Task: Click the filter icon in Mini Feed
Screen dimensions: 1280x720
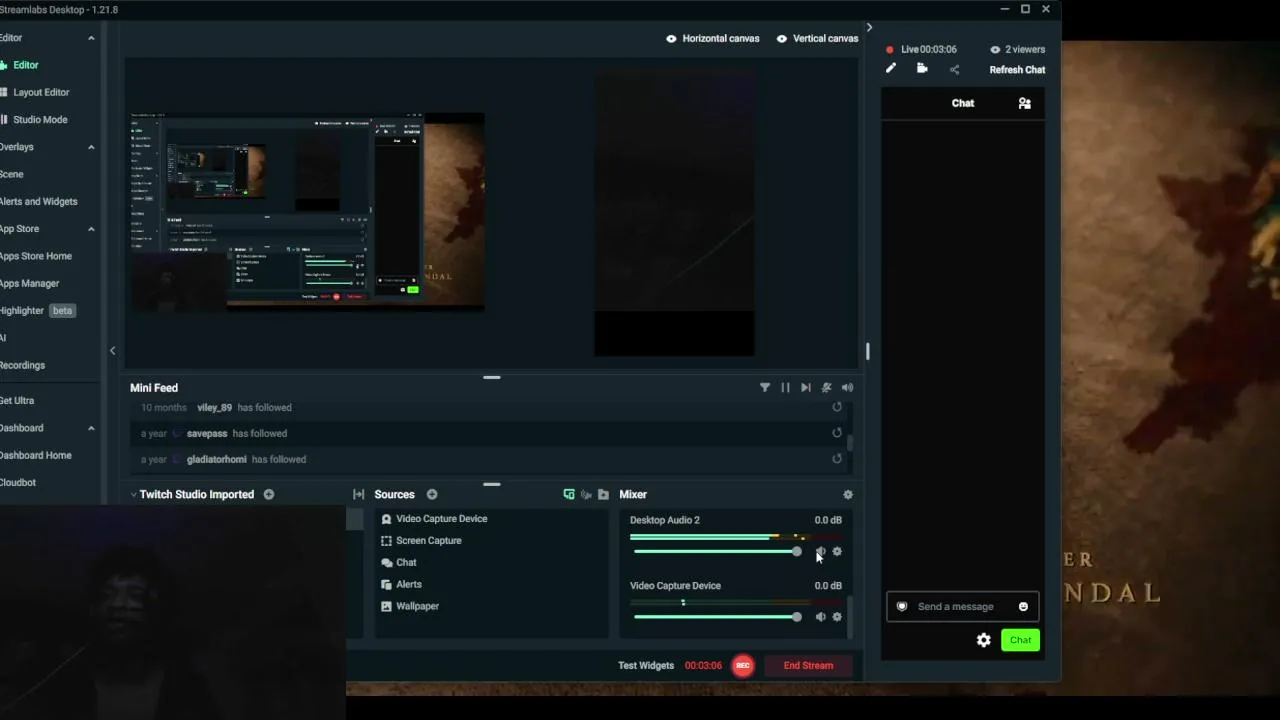Action: point(765,388)
